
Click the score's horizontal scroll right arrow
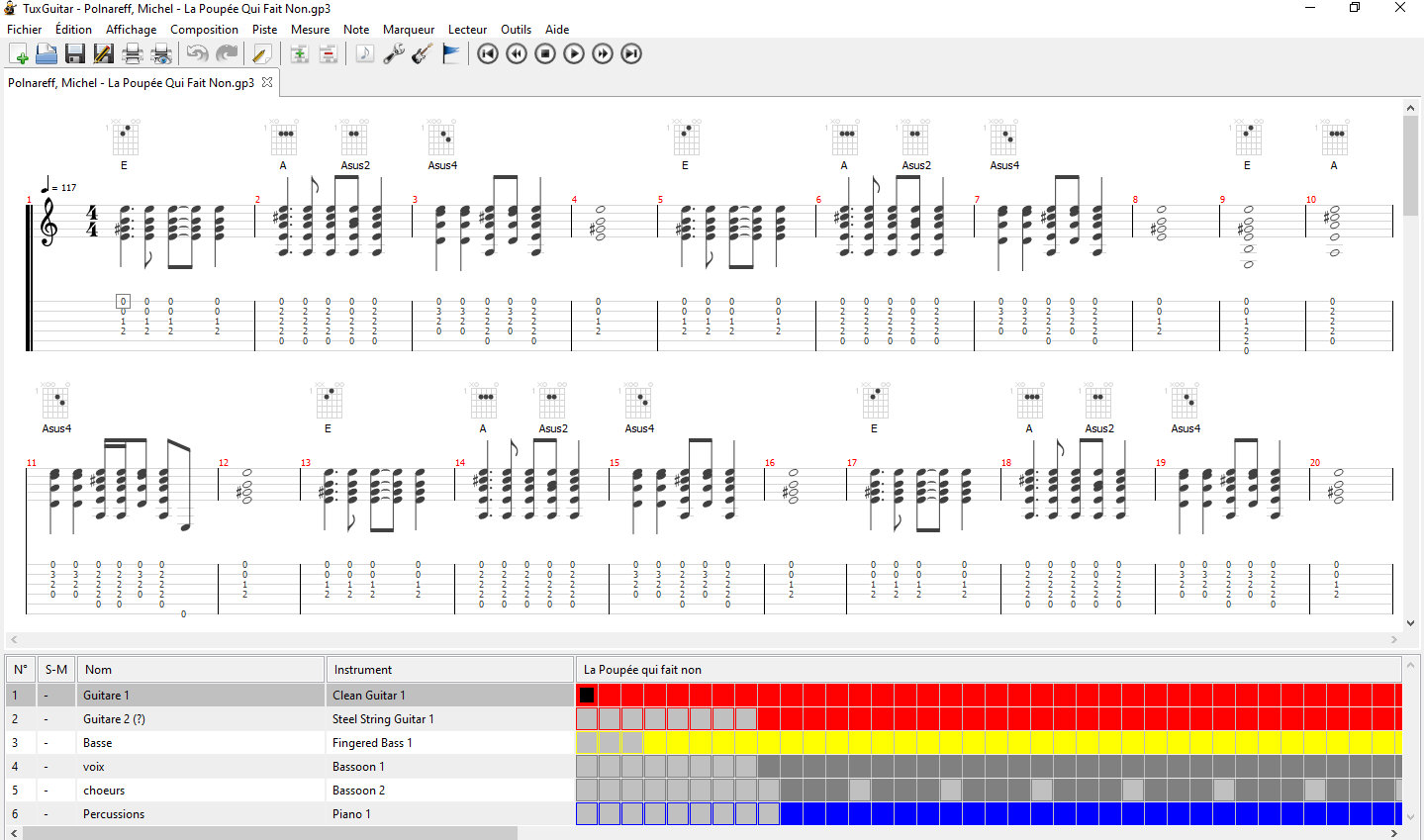coord(1394,640)
